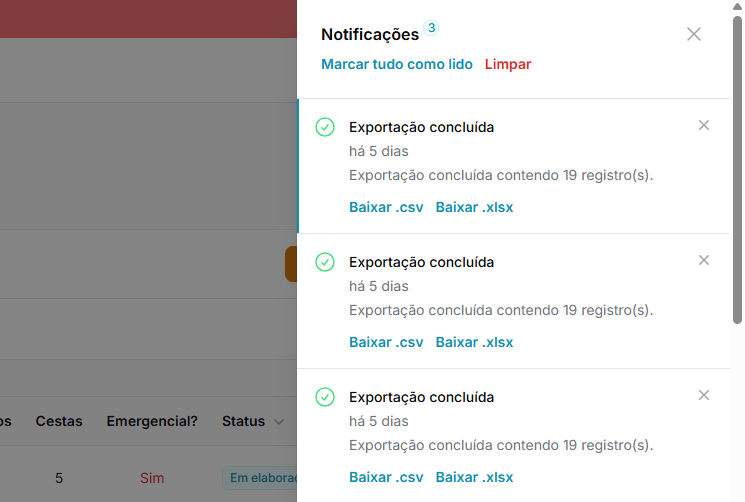Screen dimensions: 745x502
Task: Clear all notifications with Limpar
Action: [508, 64]
